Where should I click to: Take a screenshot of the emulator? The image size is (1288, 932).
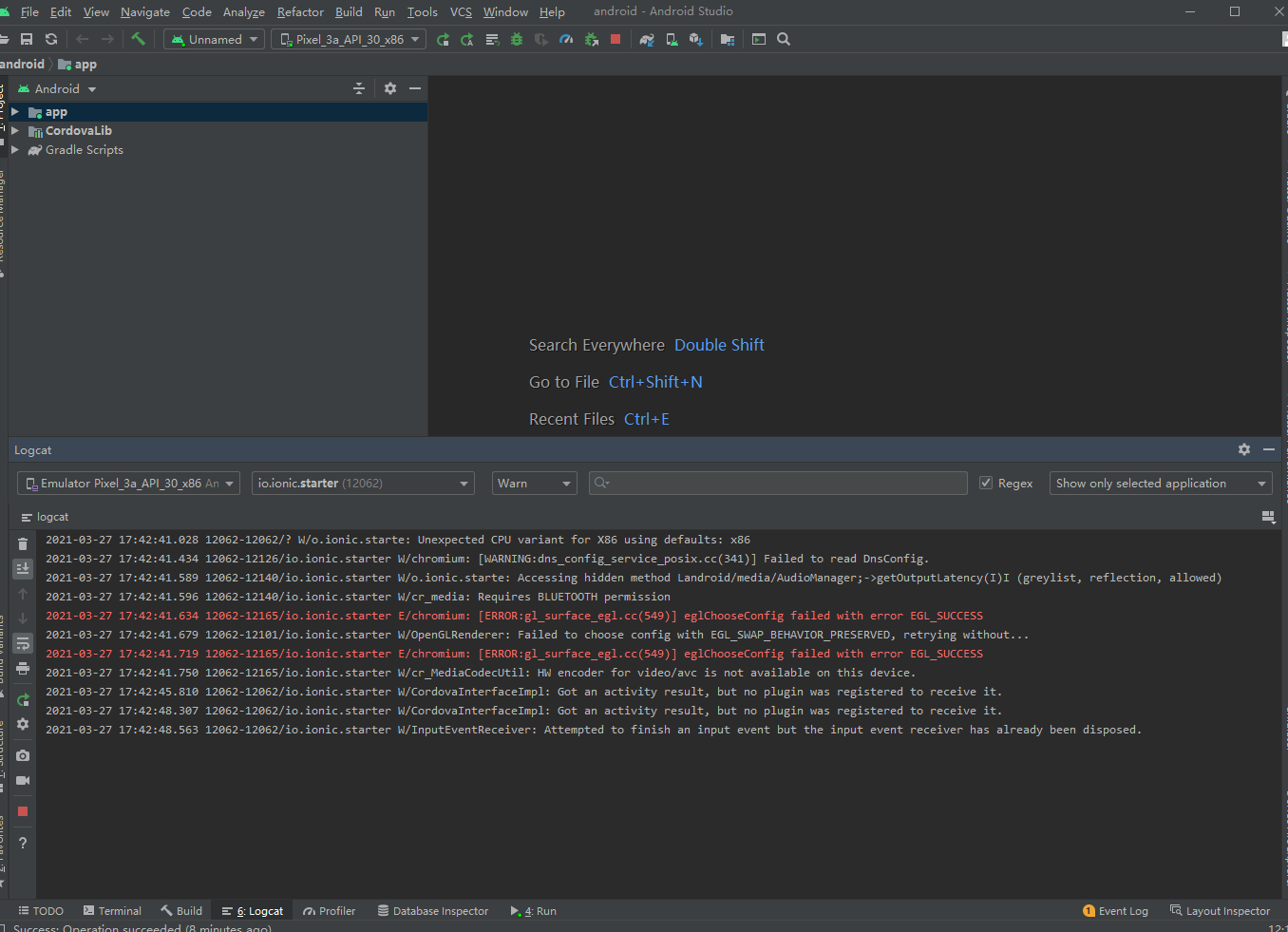[x=22, y=754]
